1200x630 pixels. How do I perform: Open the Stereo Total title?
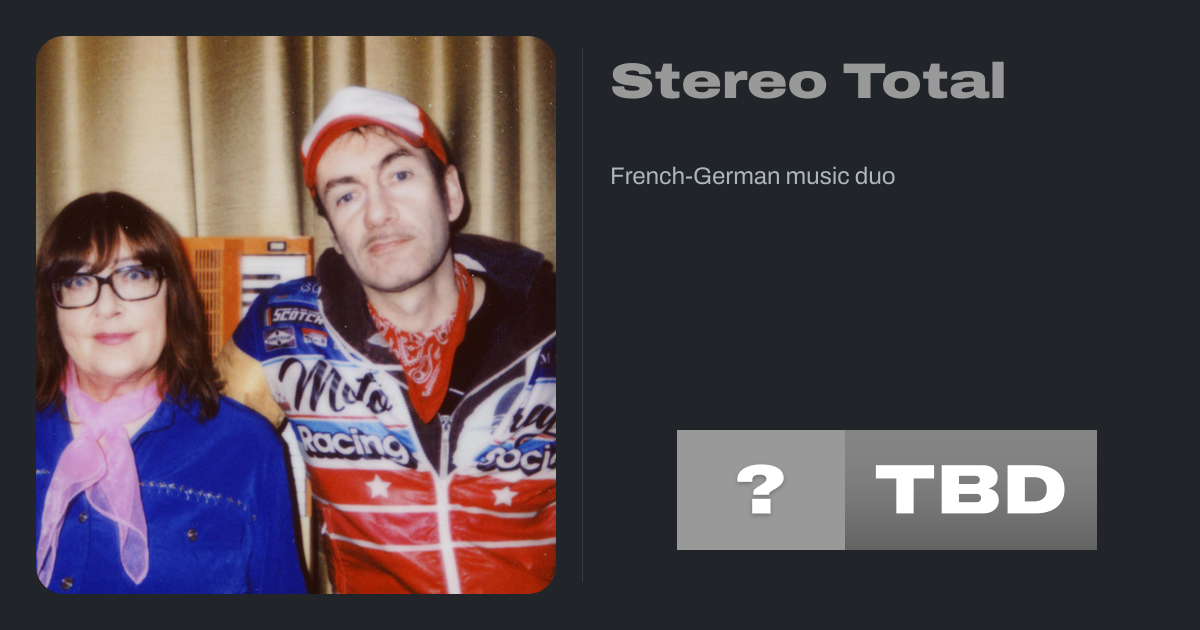[808, 81]
